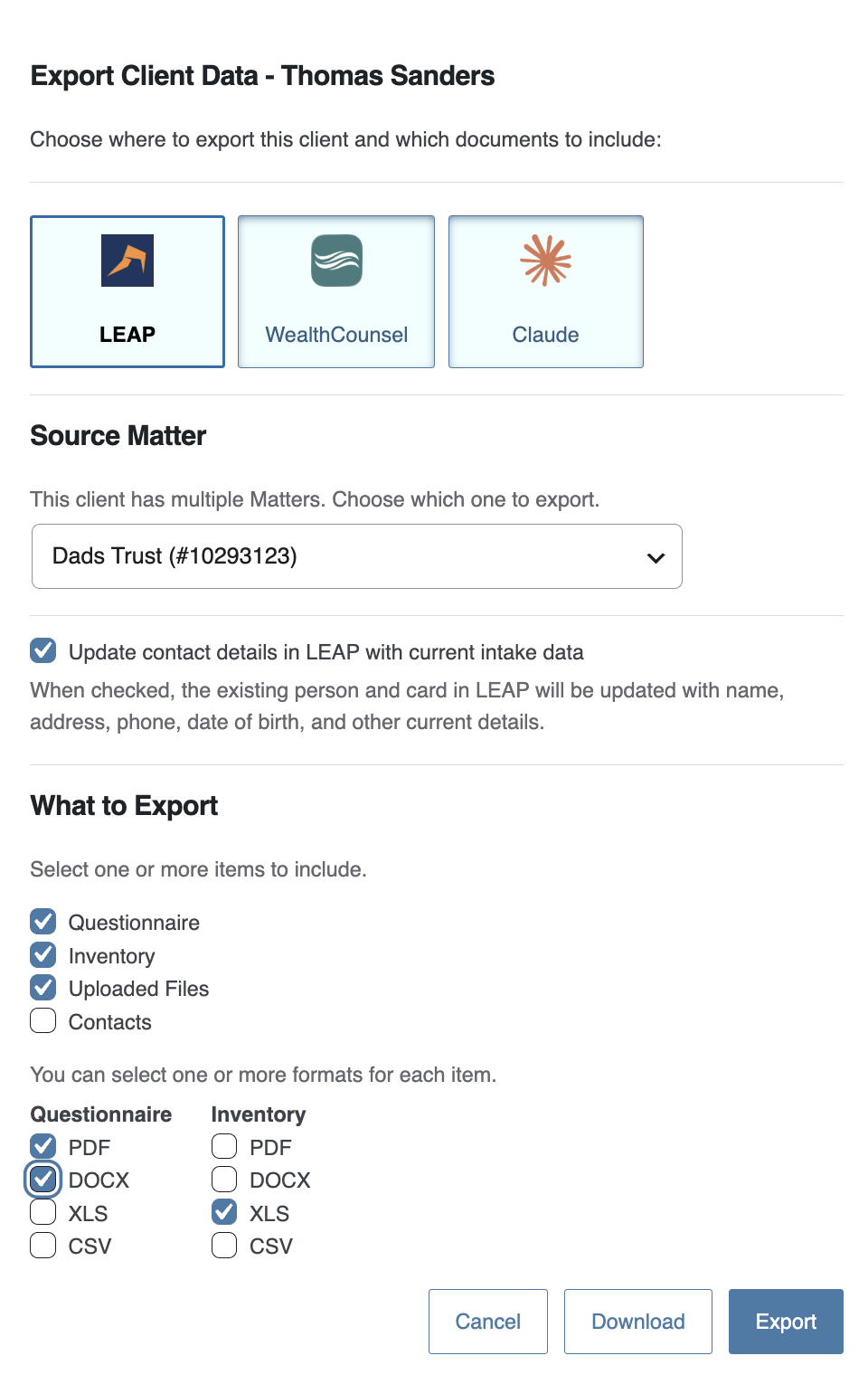
Task: Open the Source Matter dropdown
Action: click(357, 556)
